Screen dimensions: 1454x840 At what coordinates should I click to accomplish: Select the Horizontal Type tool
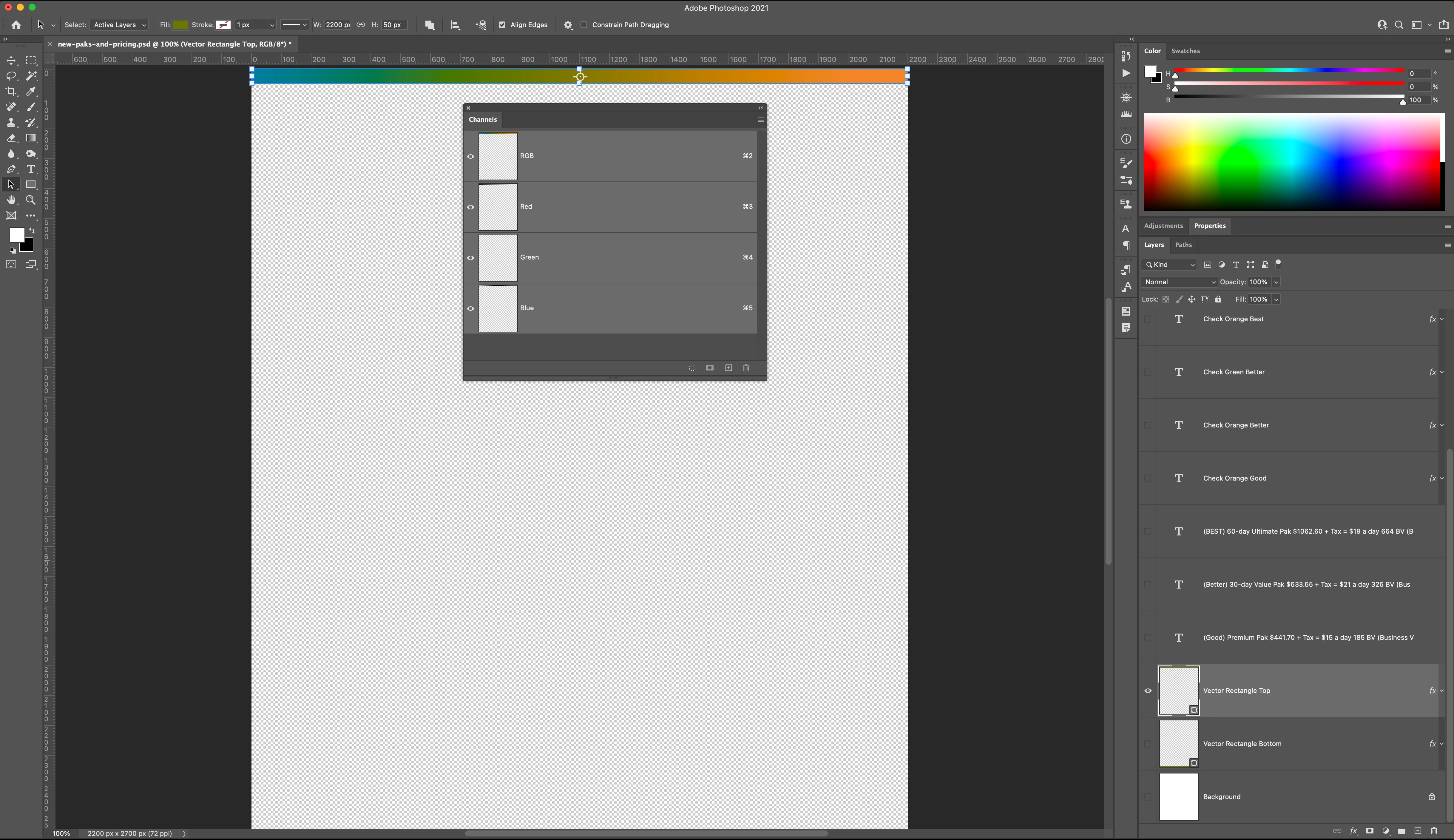click(x=31, y=169)
